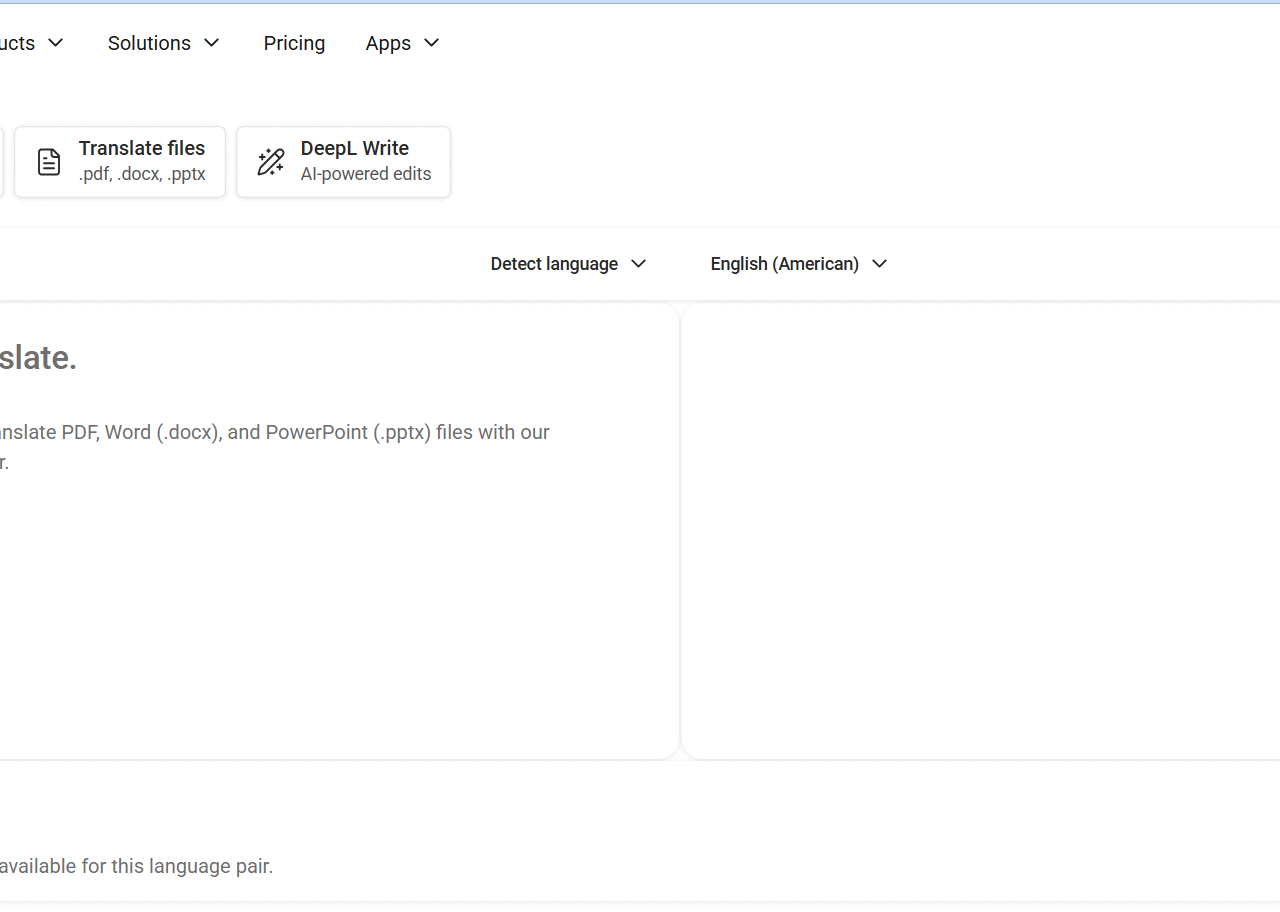Open the Pricing page from the navigation

(x=294, y=43)
